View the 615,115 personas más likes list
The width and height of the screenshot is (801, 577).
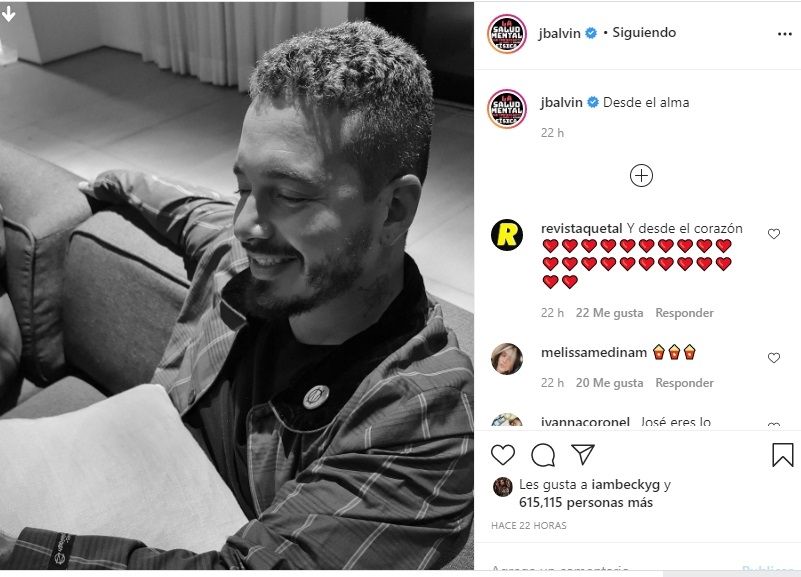point(586,502)
